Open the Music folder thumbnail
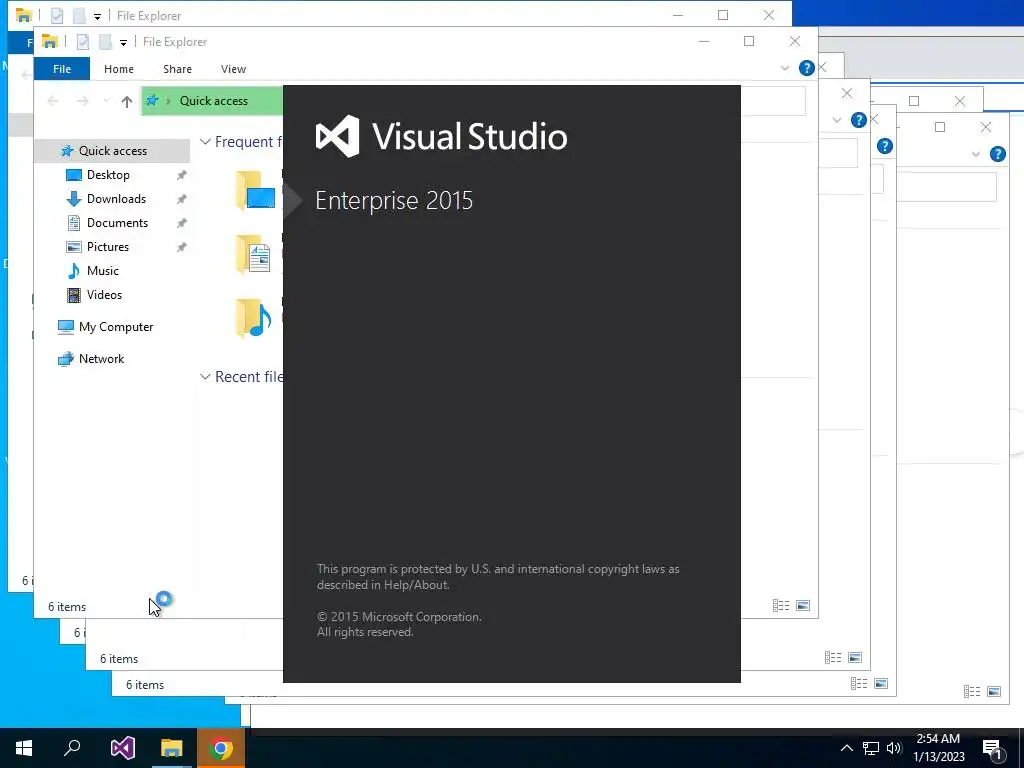 coord(253,318)
